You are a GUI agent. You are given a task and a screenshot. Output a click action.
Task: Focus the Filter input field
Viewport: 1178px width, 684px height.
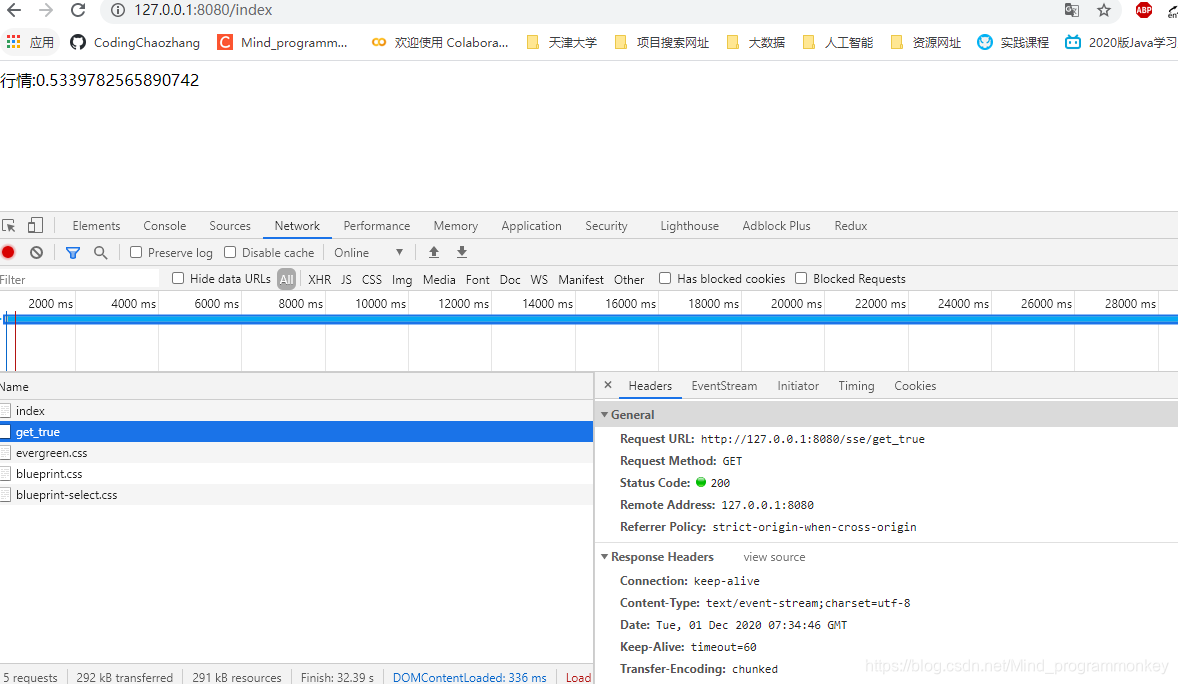pyautogui.click(x=79, y=280)
